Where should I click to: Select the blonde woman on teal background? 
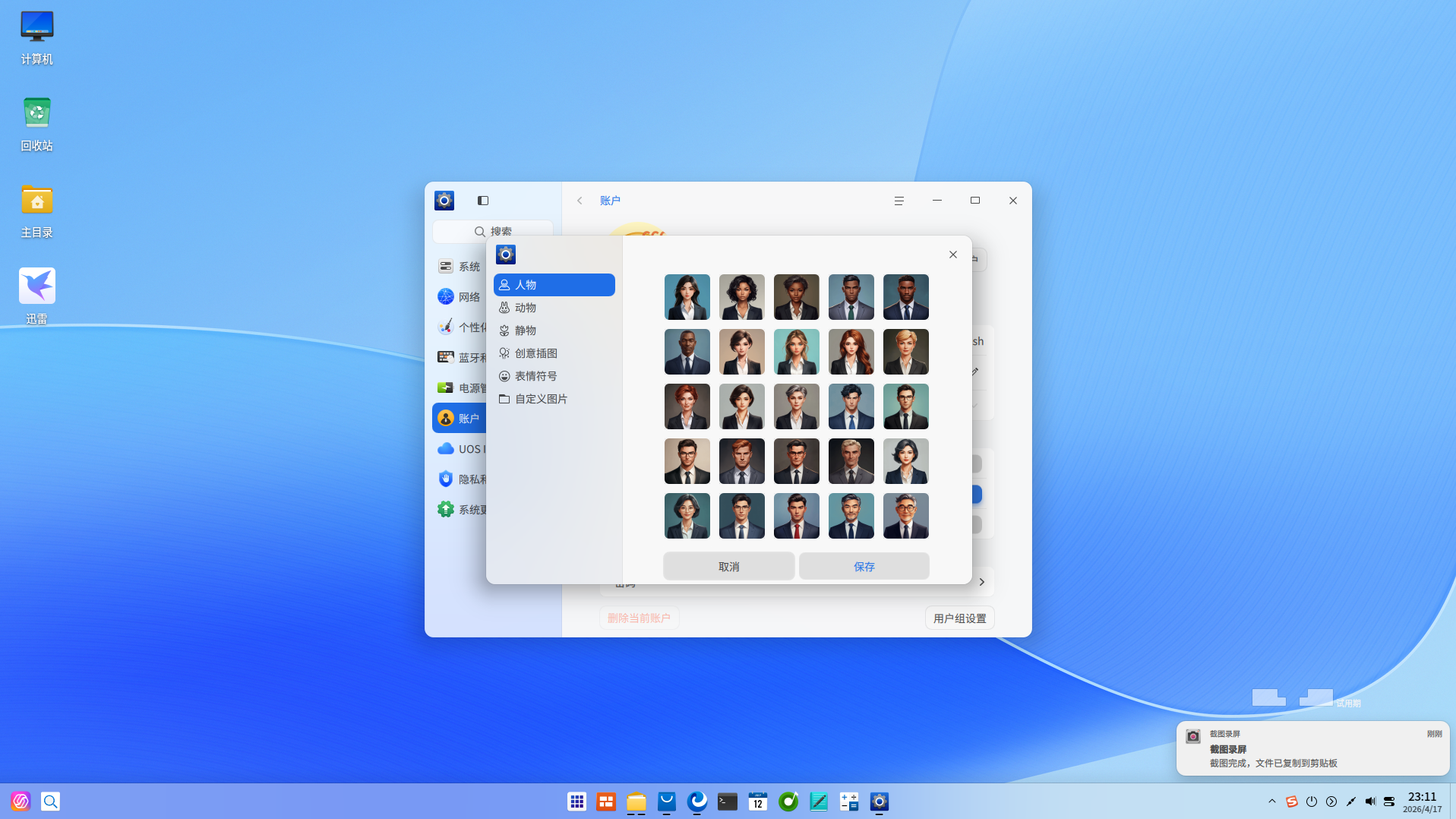coord(797,352)
